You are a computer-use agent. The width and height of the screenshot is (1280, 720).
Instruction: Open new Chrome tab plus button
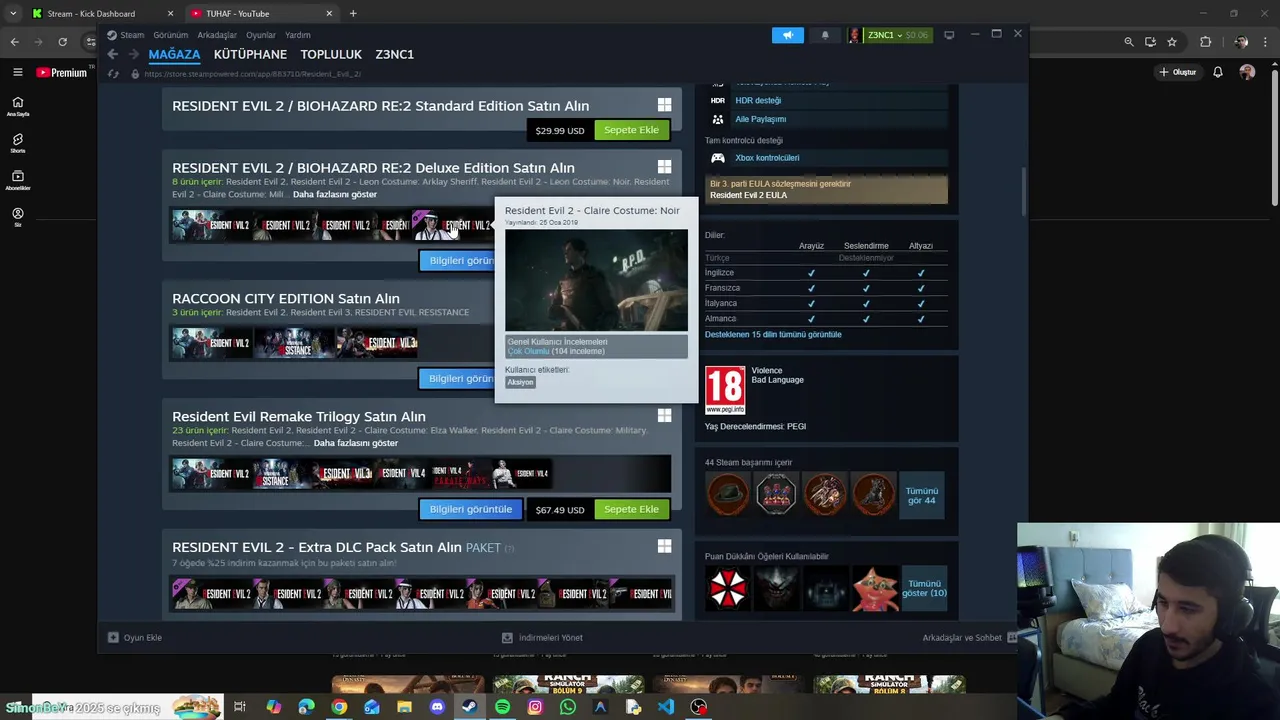pyautogui.click(x=352, y=13)
